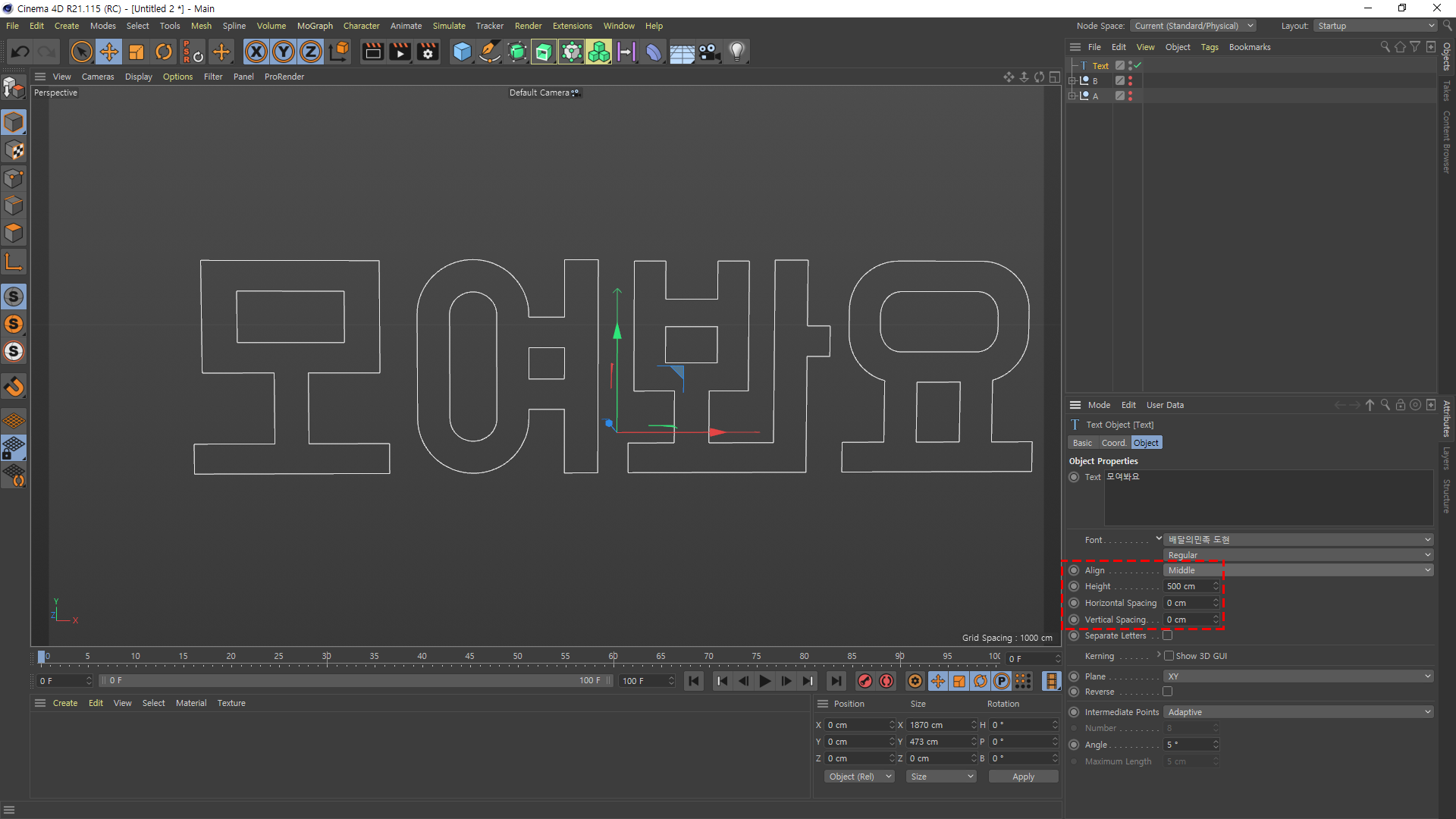
Task: Click the Apply button
Action: 1023,777
